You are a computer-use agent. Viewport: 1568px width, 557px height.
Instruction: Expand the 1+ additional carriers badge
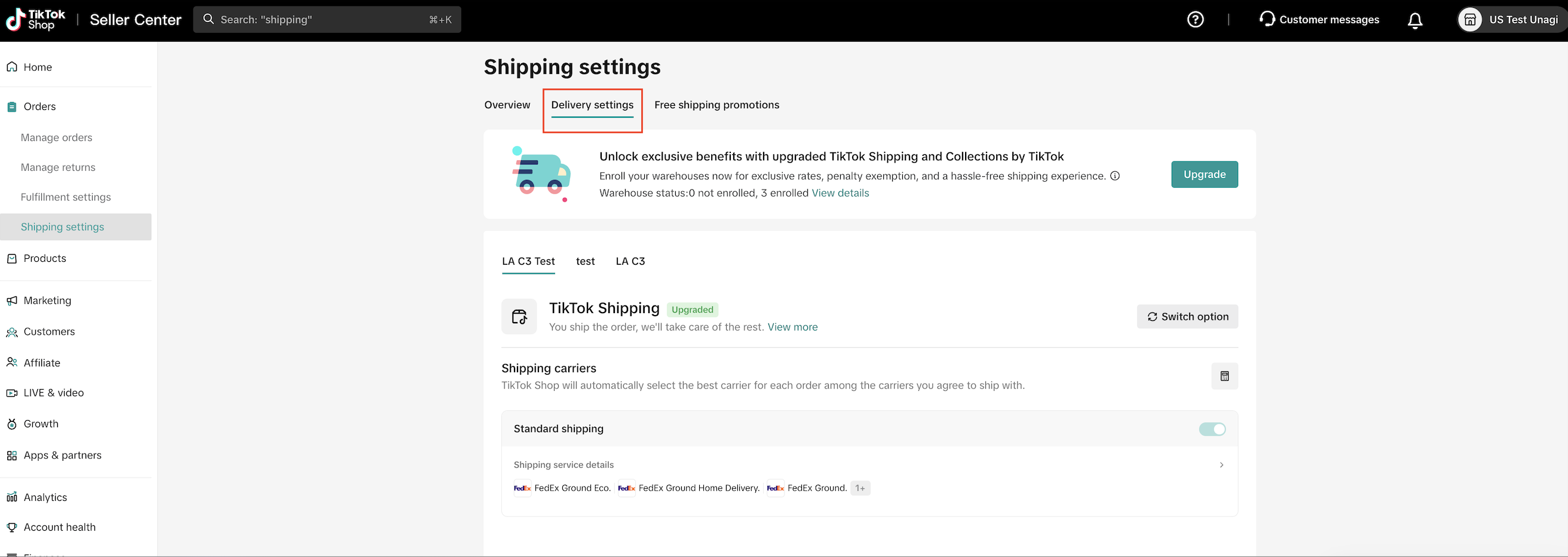pyautogui.click(x=859, y=488)
